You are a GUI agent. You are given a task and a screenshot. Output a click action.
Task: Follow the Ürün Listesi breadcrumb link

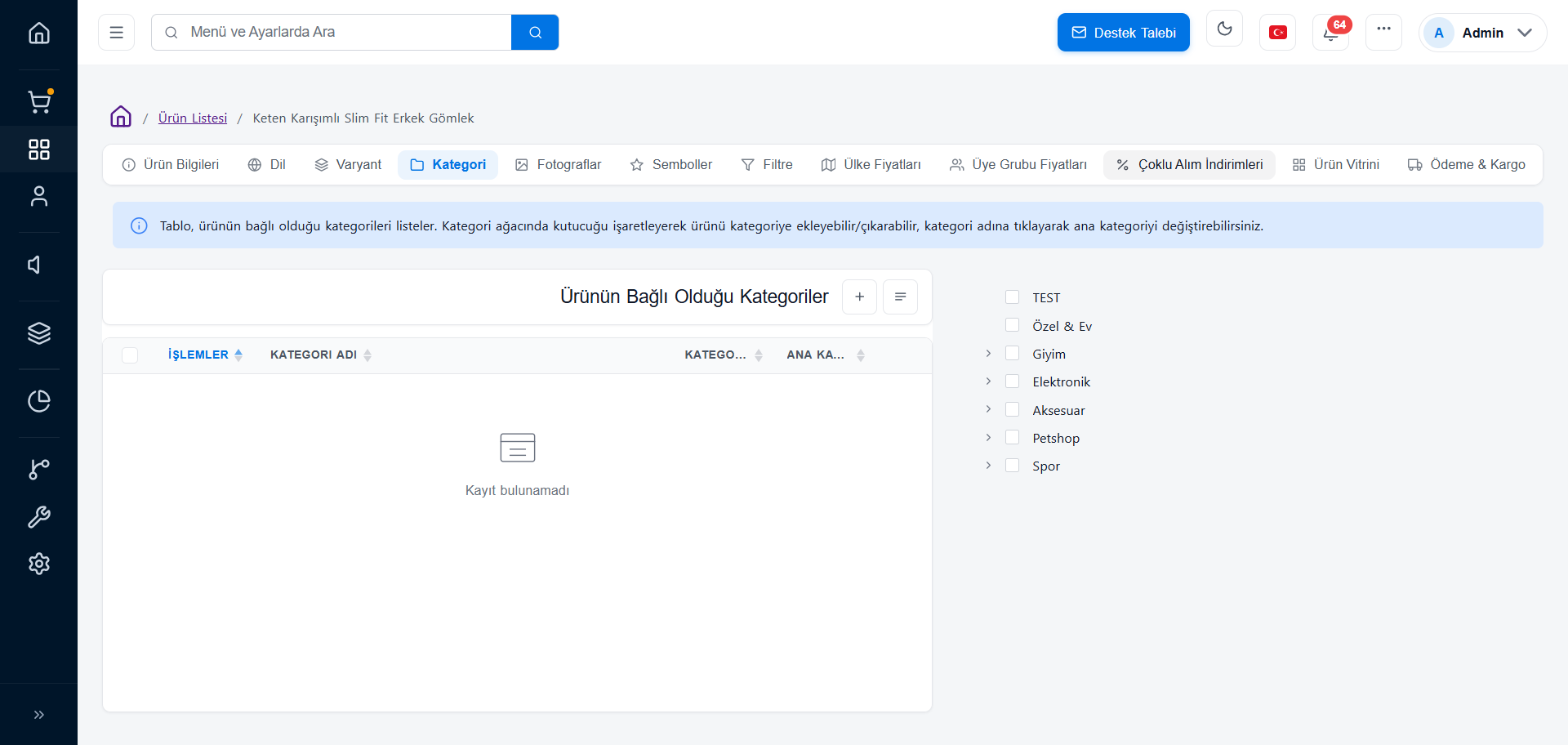193,118
